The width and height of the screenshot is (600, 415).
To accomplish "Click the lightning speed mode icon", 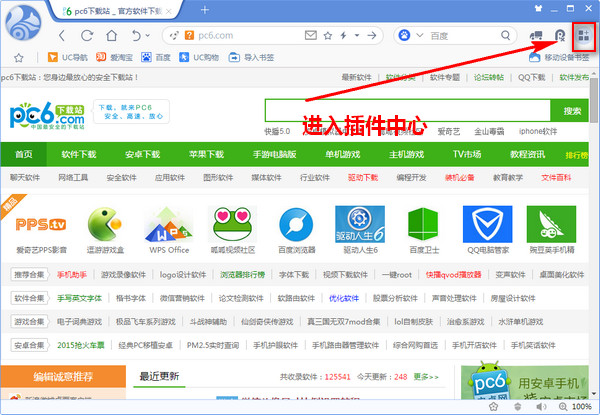I will (x=344, y=36).
